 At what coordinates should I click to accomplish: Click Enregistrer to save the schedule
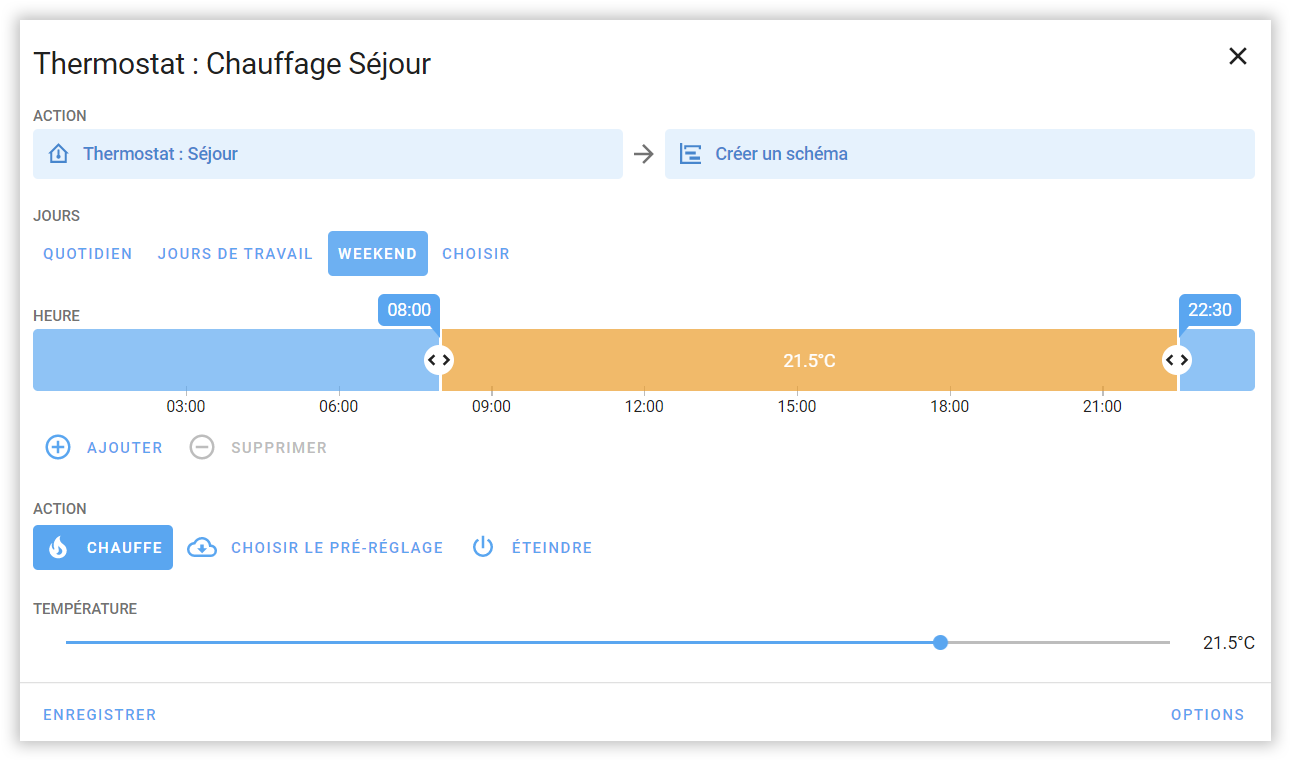pyautogui.click(x=100, y=715)
